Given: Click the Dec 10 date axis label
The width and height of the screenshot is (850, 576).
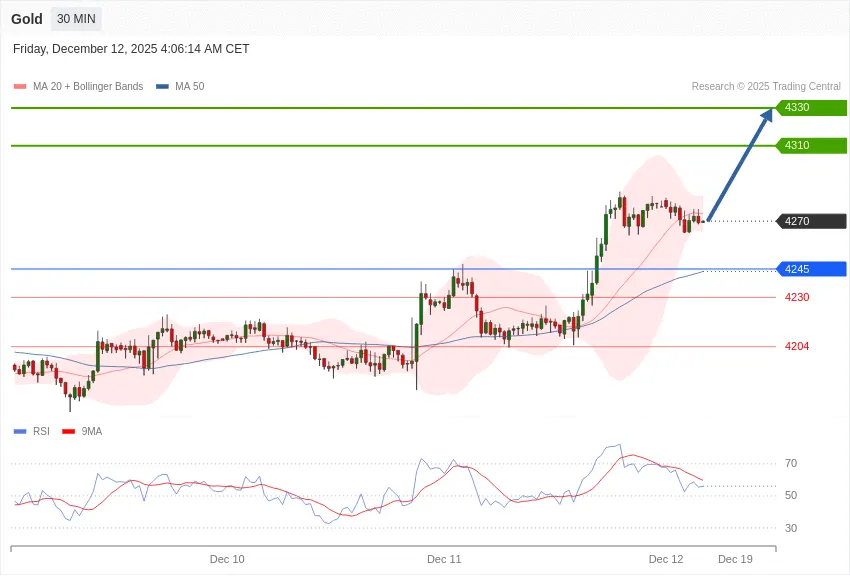Looking at the screenshot, I should (x=227, y=559).
